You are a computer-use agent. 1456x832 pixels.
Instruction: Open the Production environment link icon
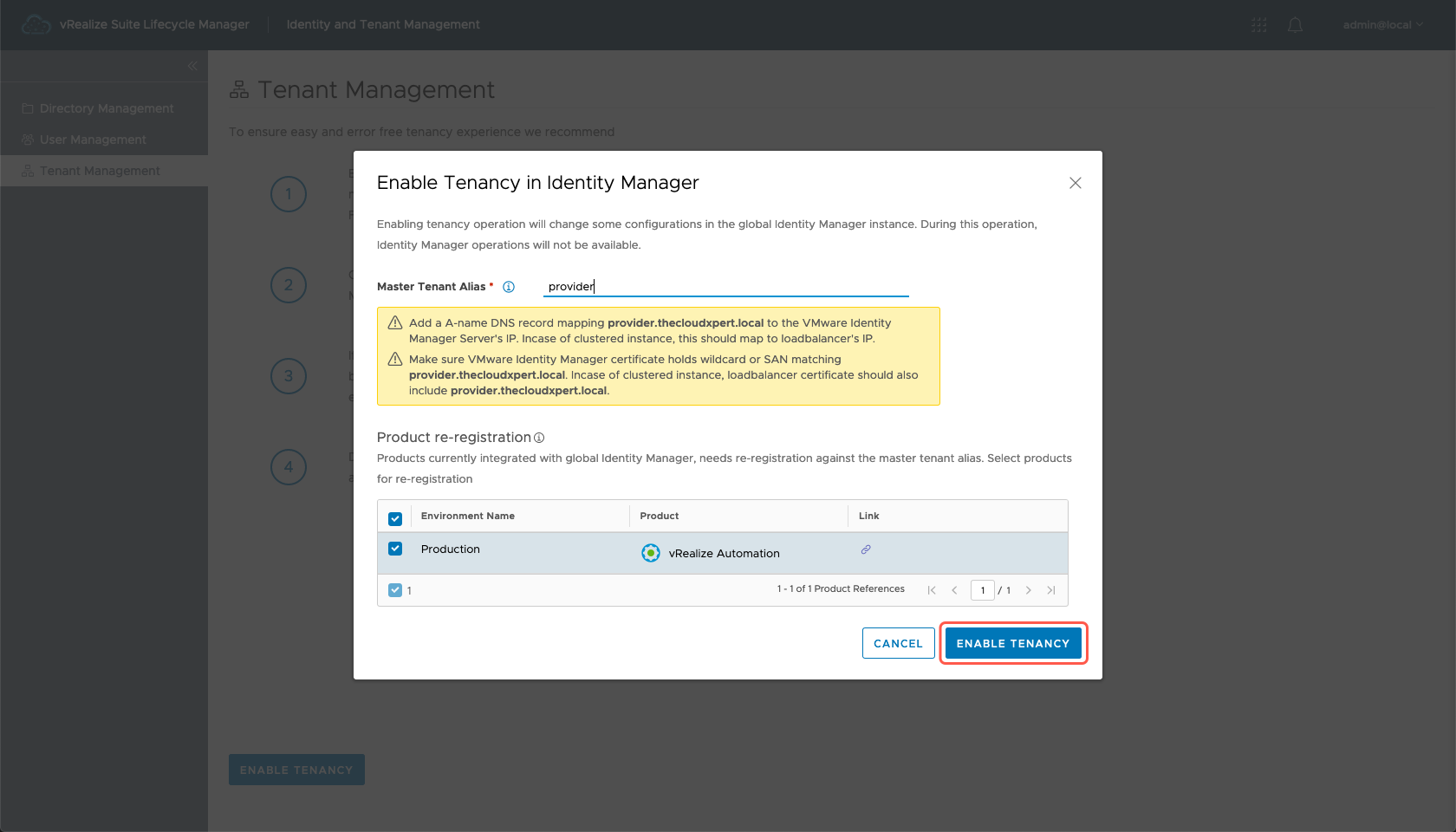(x=865, y=549)
